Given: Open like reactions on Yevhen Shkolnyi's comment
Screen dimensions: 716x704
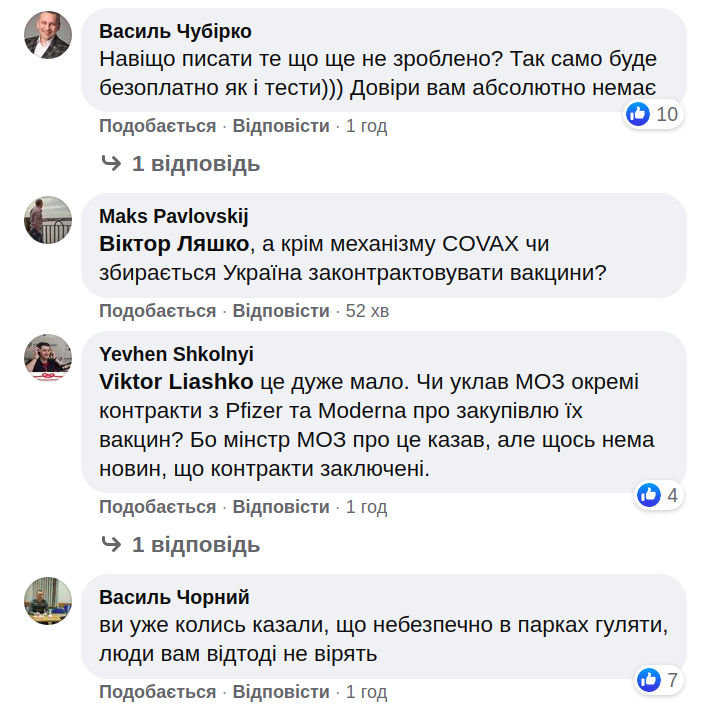Looking at the screenshot, I should tap(659, 495).
